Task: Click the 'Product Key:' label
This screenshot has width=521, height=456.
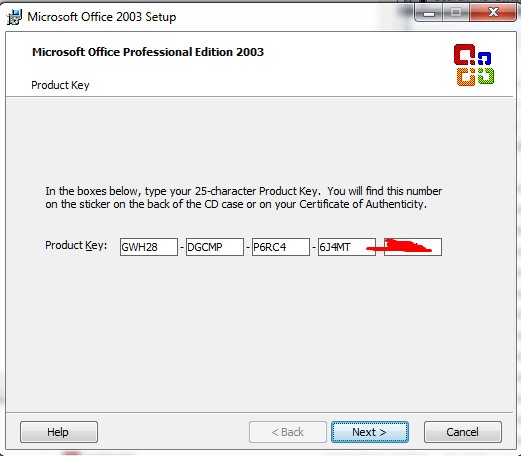Action: tap(76, 245)
